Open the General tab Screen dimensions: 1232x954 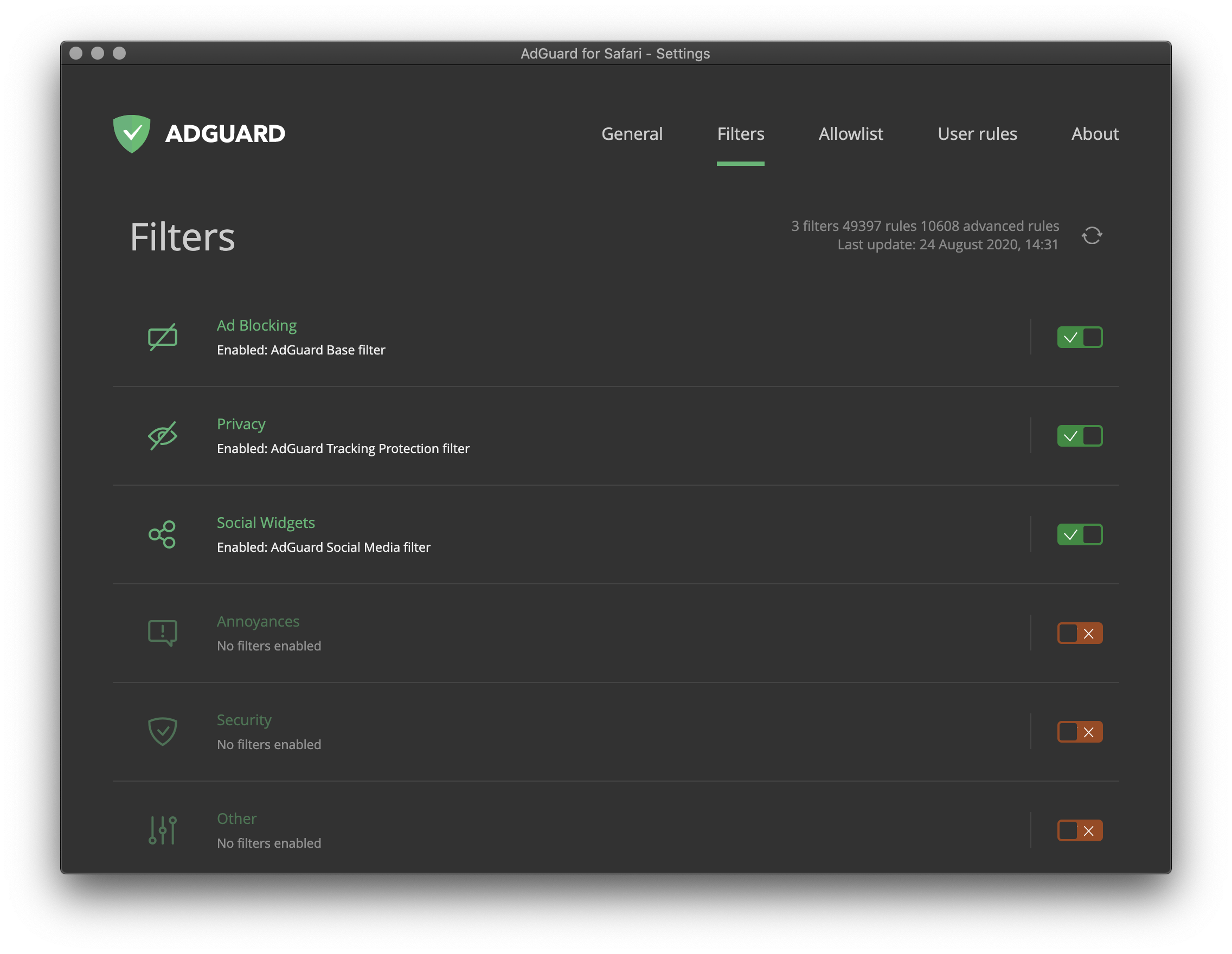(632, 134)
